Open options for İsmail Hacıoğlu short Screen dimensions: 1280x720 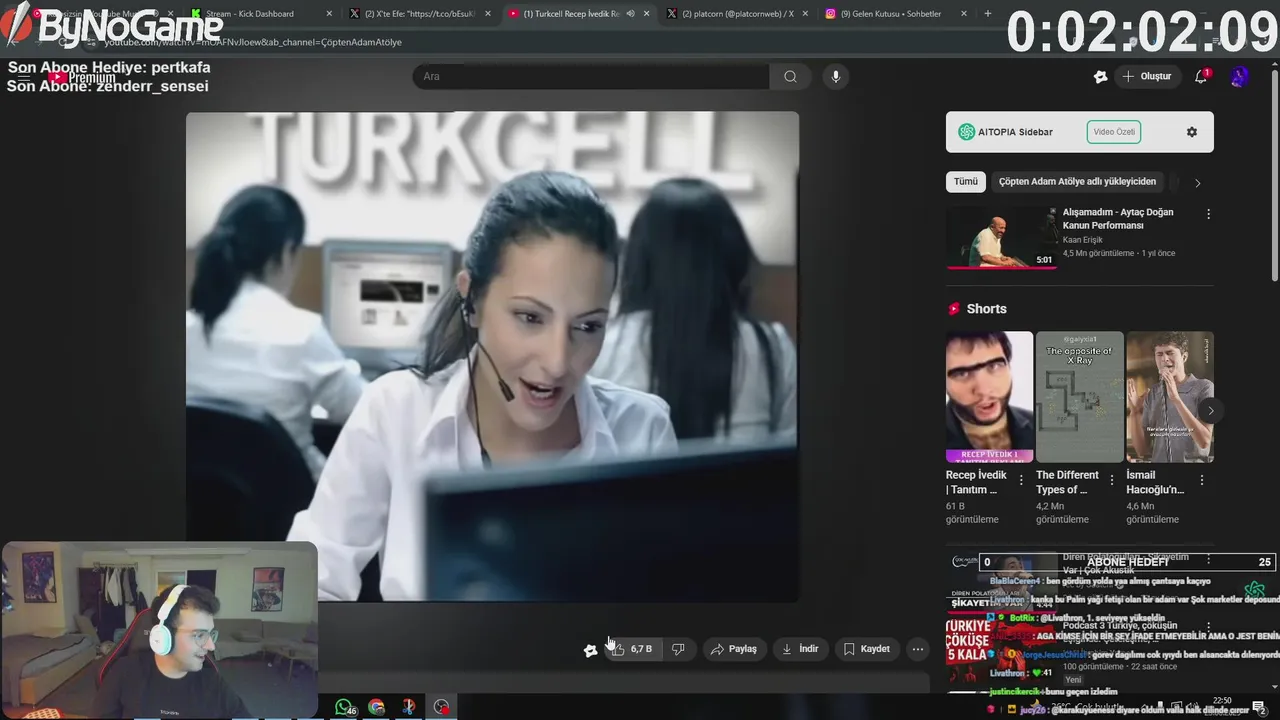(x=1201, y=480)
